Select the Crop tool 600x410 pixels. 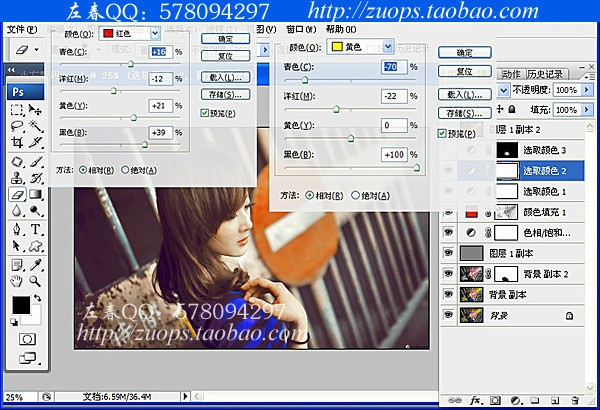pos(16,142)
